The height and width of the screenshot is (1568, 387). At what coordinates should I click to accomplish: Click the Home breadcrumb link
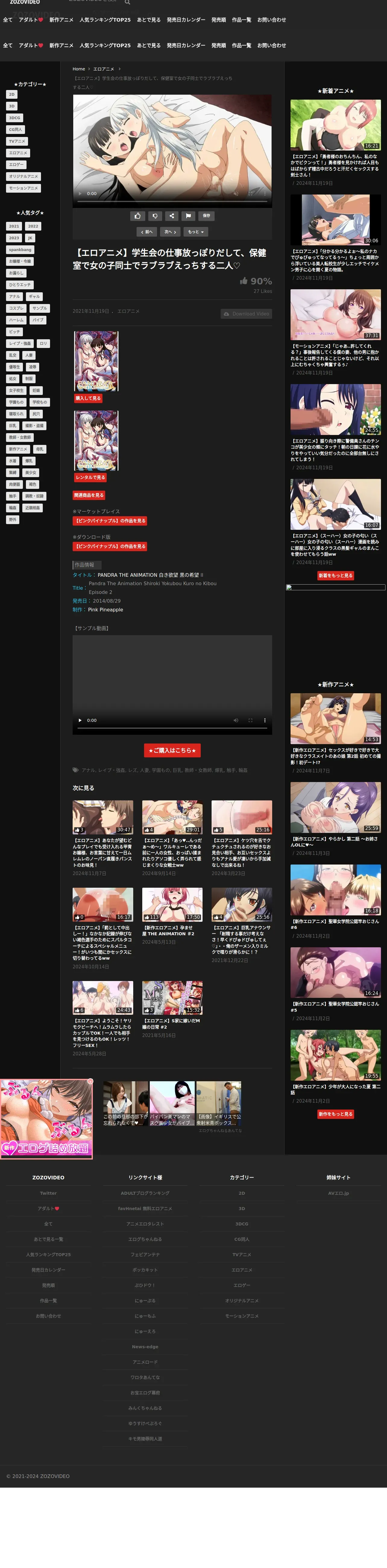pos(79,70)
